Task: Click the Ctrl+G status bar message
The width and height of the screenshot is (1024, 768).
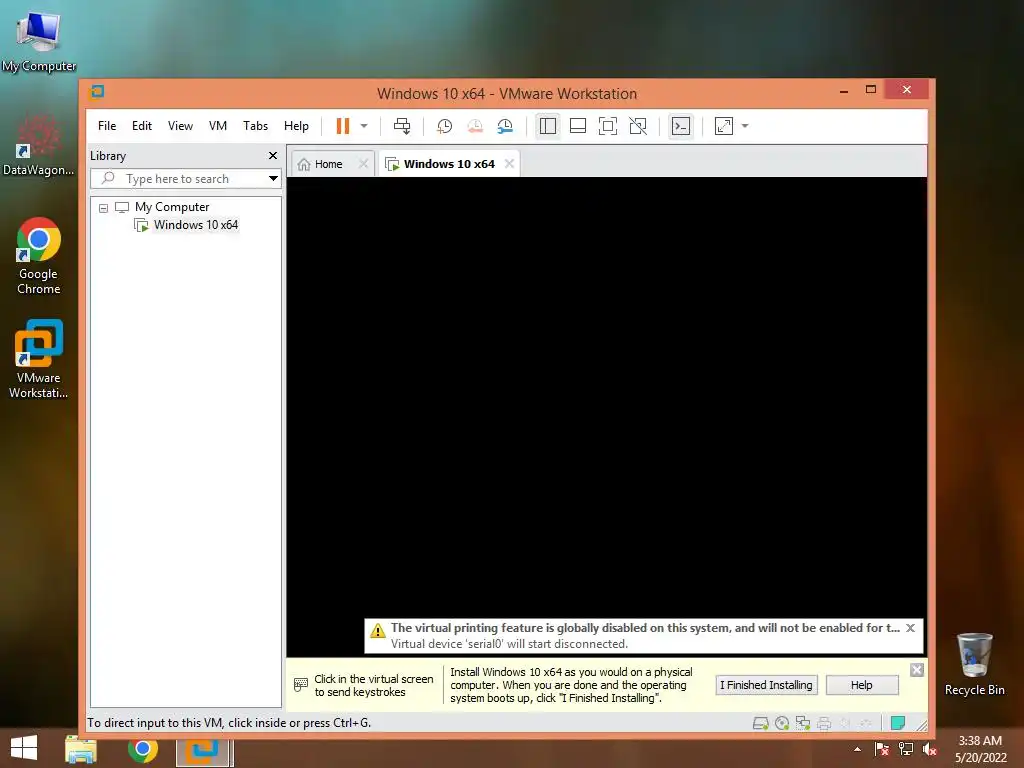Action: (229, 723)
